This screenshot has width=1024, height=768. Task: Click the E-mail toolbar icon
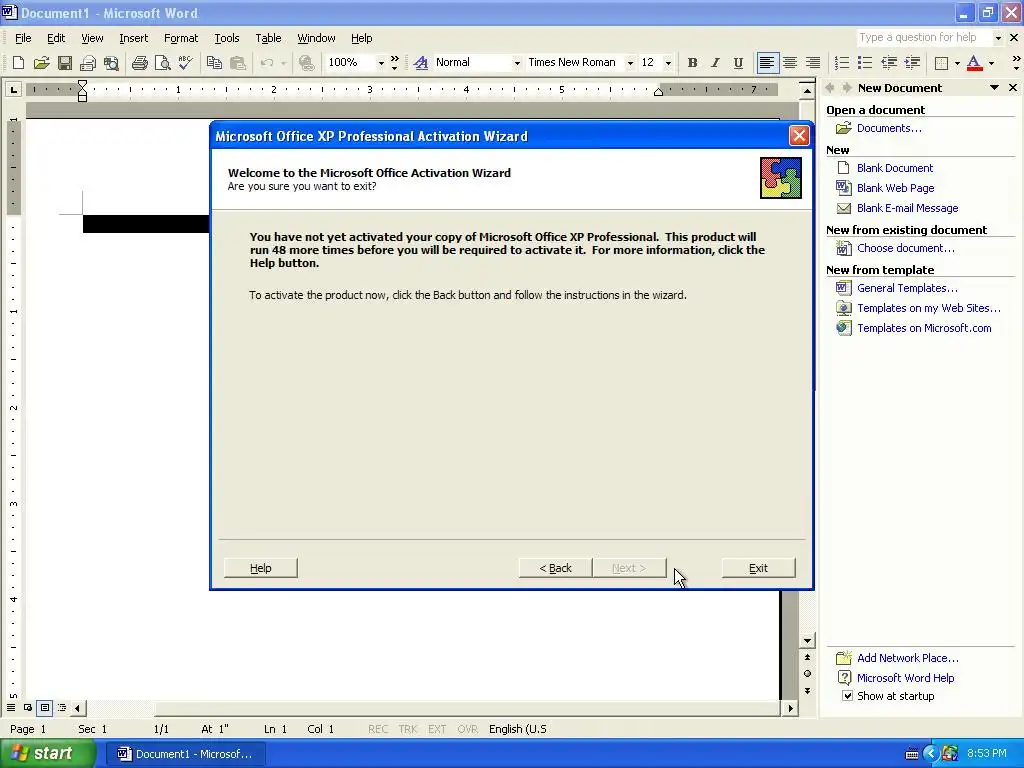tap(88, 63)
